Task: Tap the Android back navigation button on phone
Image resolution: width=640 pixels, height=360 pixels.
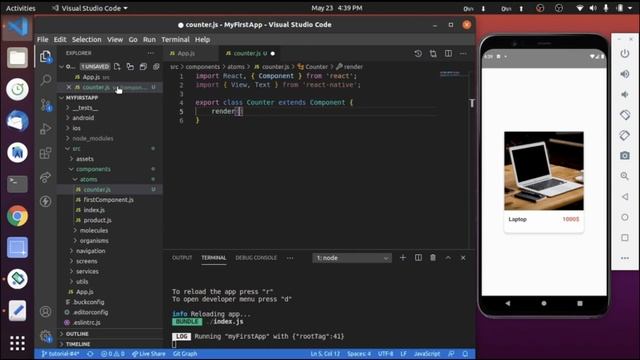Action: click(x=507, y=303)
